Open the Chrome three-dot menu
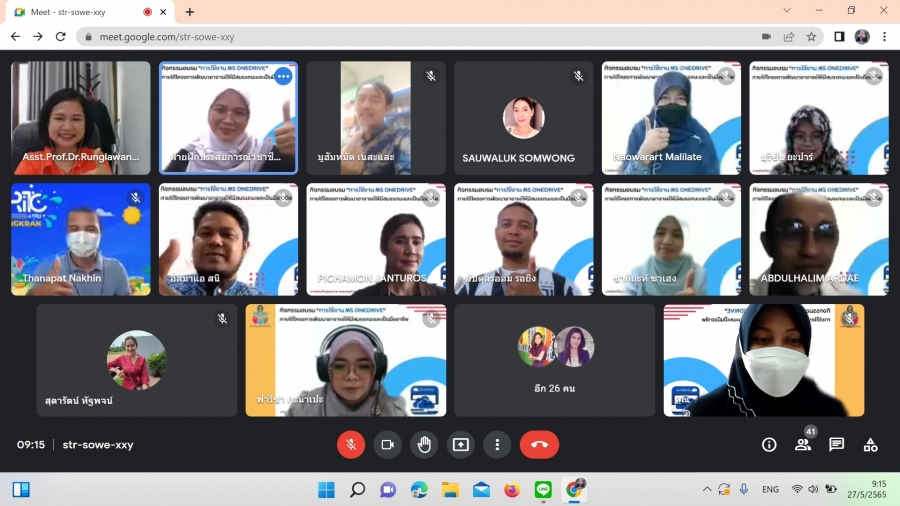 [x=884, y=36]
